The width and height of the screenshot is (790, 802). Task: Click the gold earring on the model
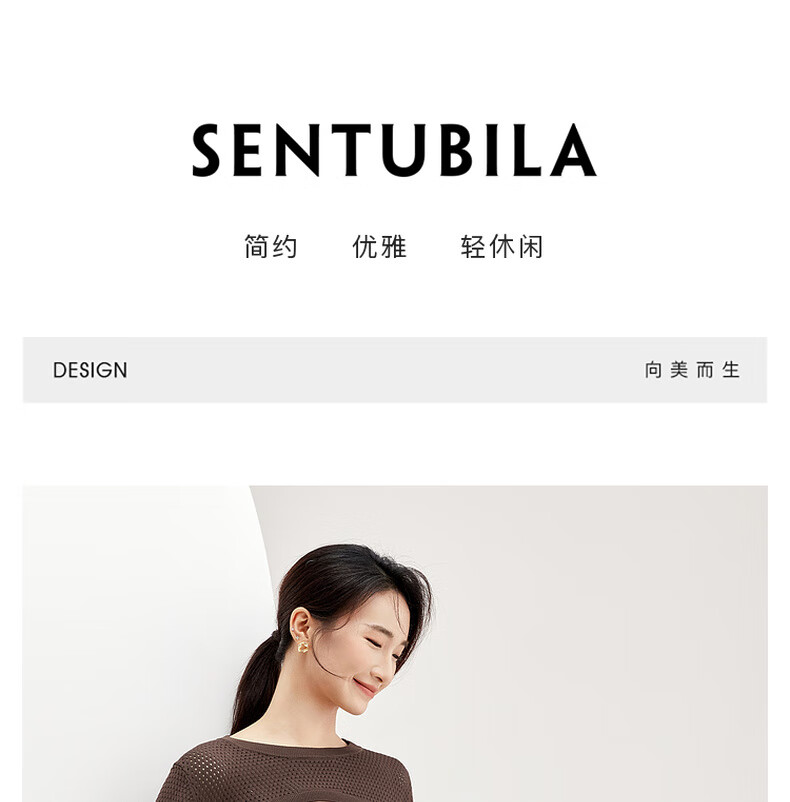click(x=303, y=647)
